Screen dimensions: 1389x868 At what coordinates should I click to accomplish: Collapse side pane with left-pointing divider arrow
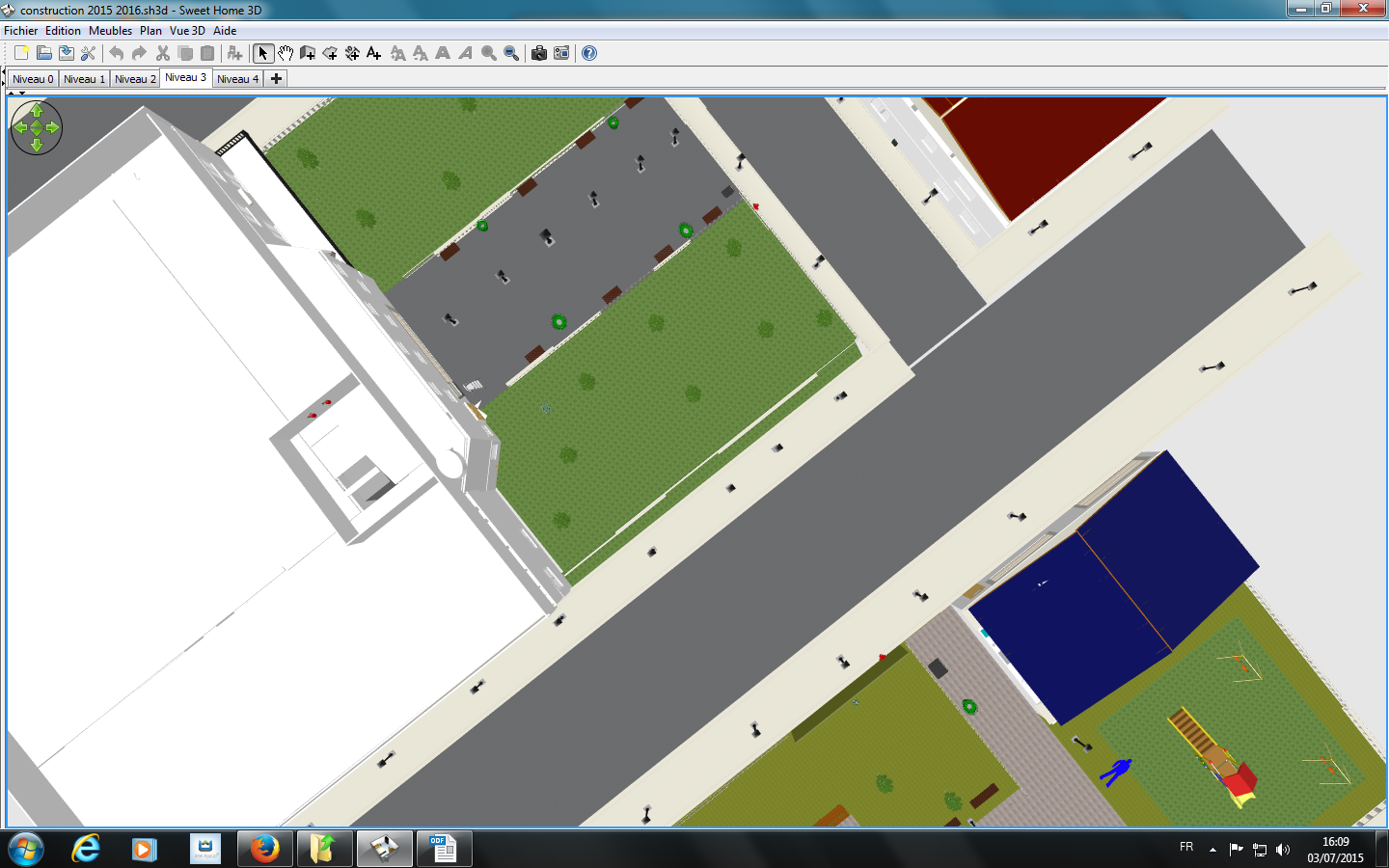[3, 72]
